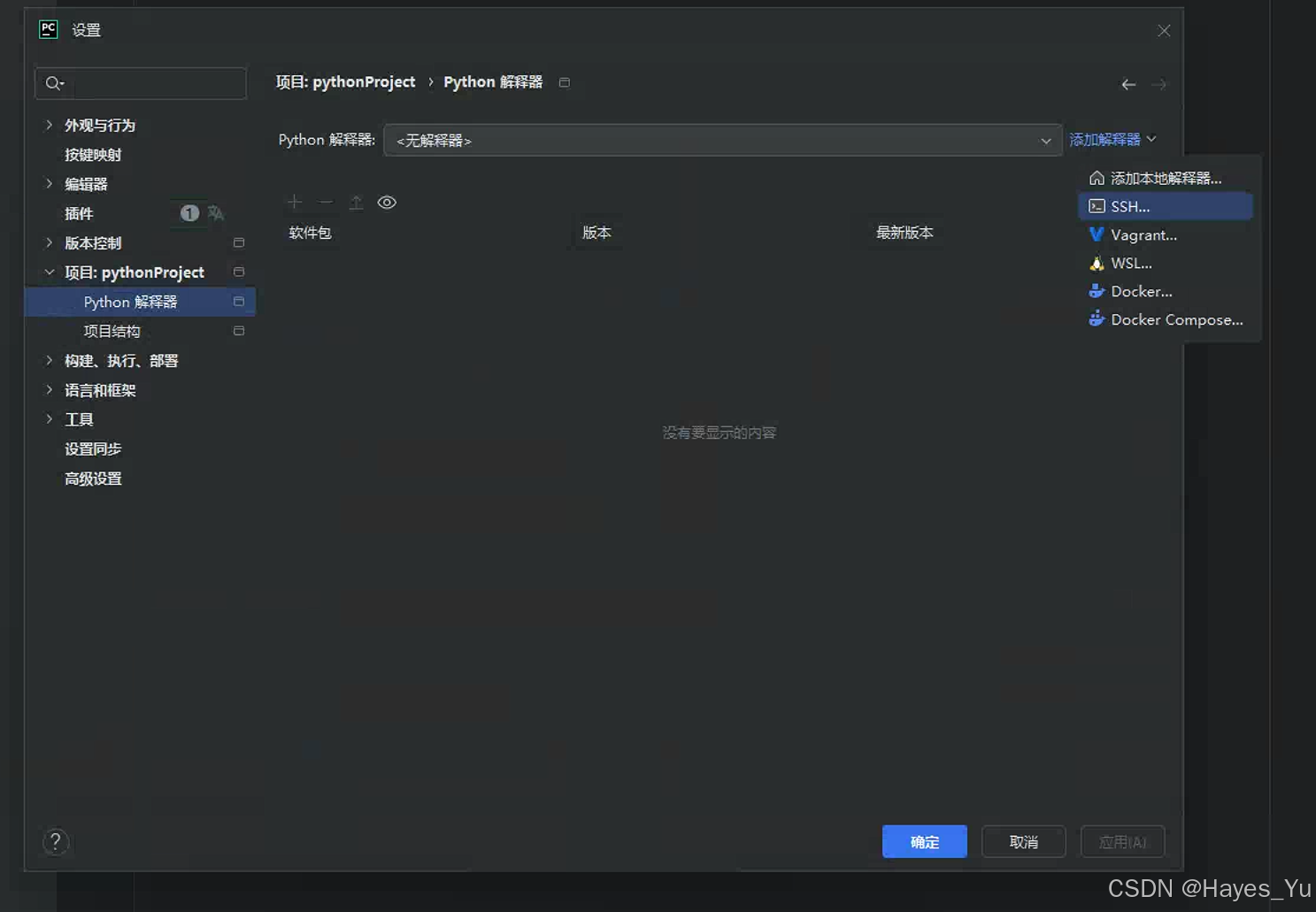Select Python 解释器 tree item
Screen dimensions: 1316x912
pyautogui.click(x=141, y=302)
